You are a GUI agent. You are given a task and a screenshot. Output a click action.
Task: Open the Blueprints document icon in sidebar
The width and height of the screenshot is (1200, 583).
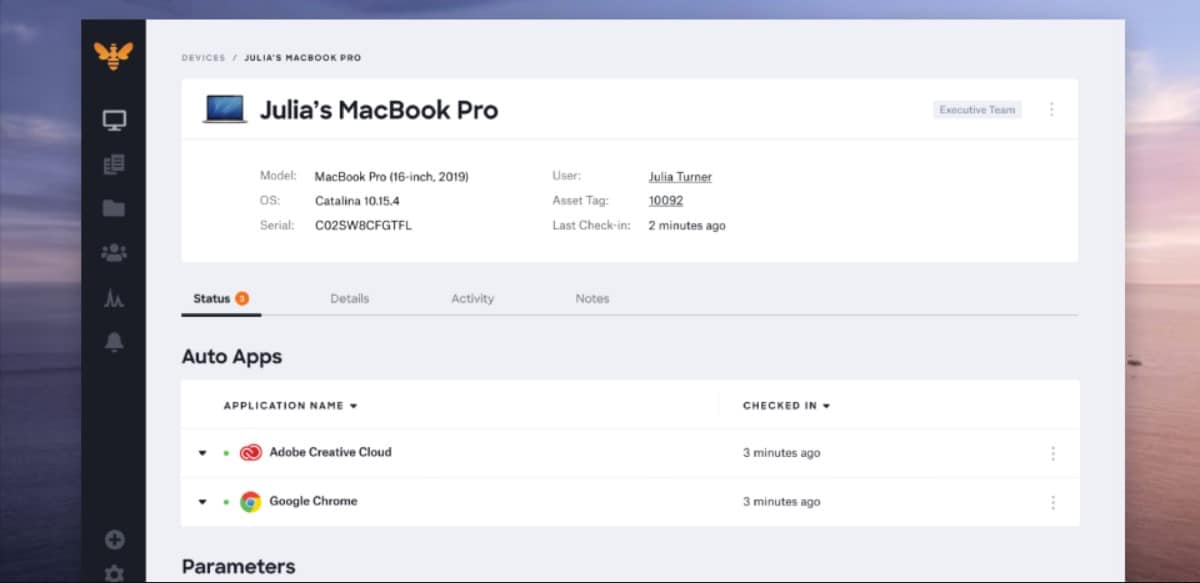pos(114,165)
